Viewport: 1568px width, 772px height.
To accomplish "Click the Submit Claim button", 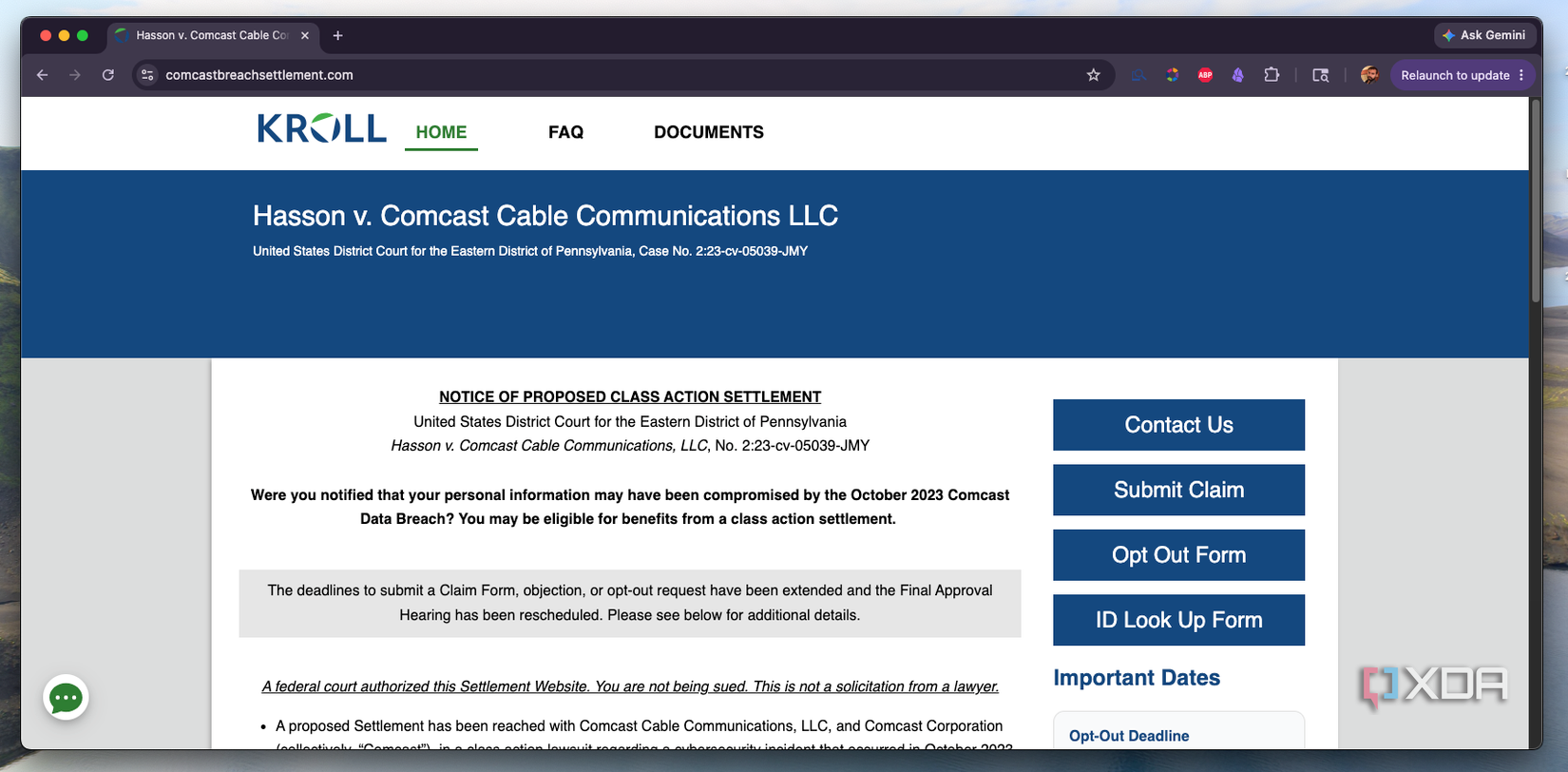I will point(1178,490).
